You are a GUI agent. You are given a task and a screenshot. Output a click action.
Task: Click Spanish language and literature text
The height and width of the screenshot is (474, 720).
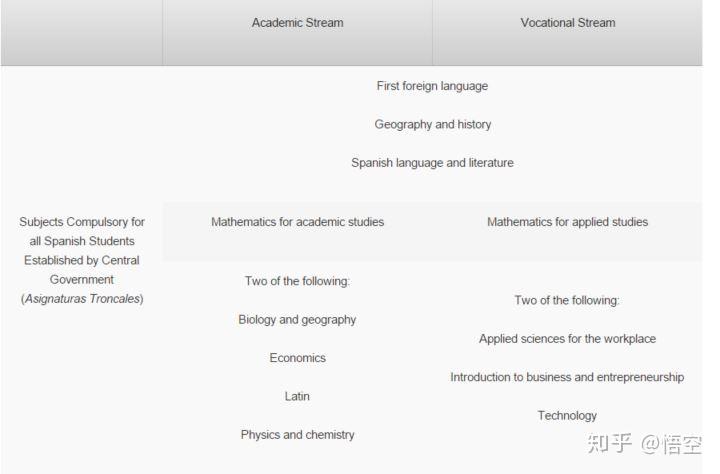[432, 163]
